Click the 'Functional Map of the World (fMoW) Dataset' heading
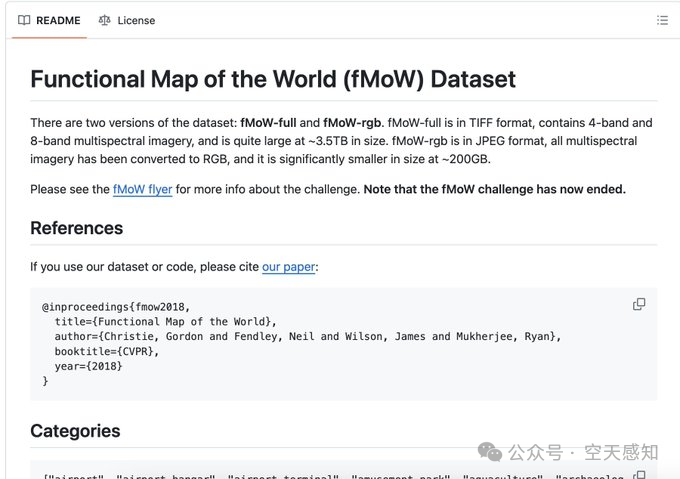Image resolution: width=680 pixels, height=479 pixels. pos(273,79)
